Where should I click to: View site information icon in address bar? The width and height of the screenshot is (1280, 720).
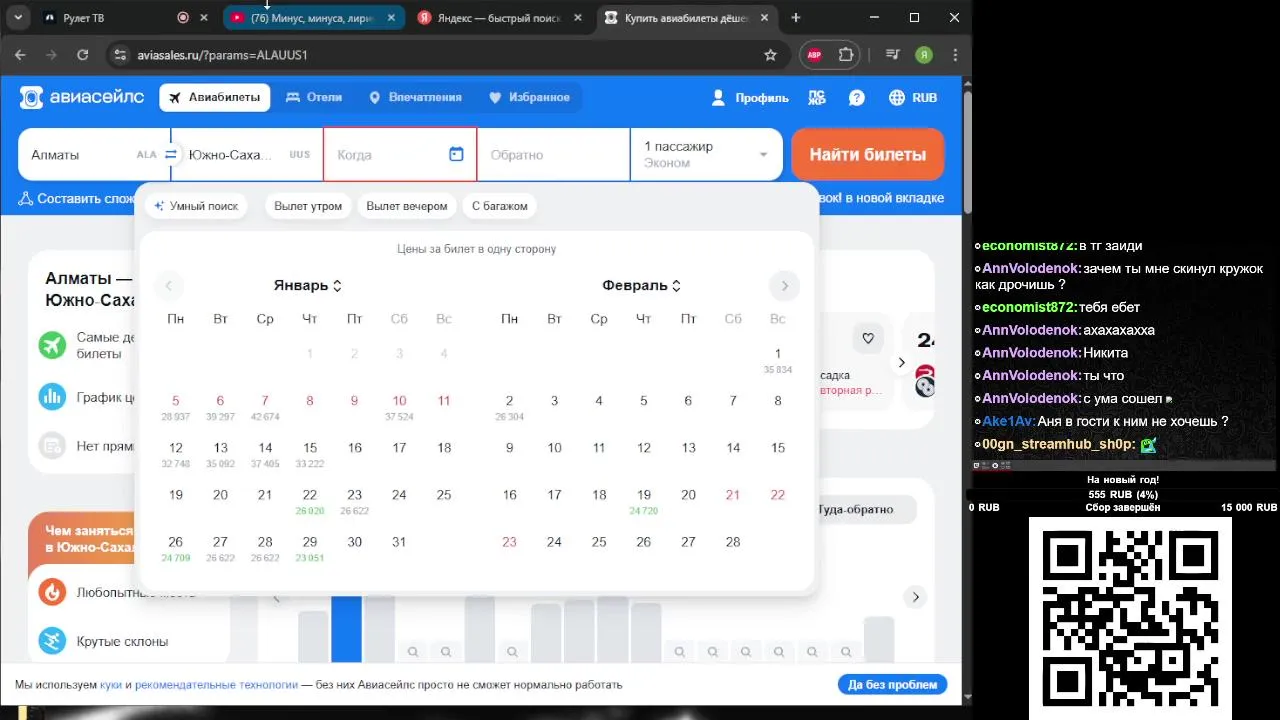[x=119, y=55]
